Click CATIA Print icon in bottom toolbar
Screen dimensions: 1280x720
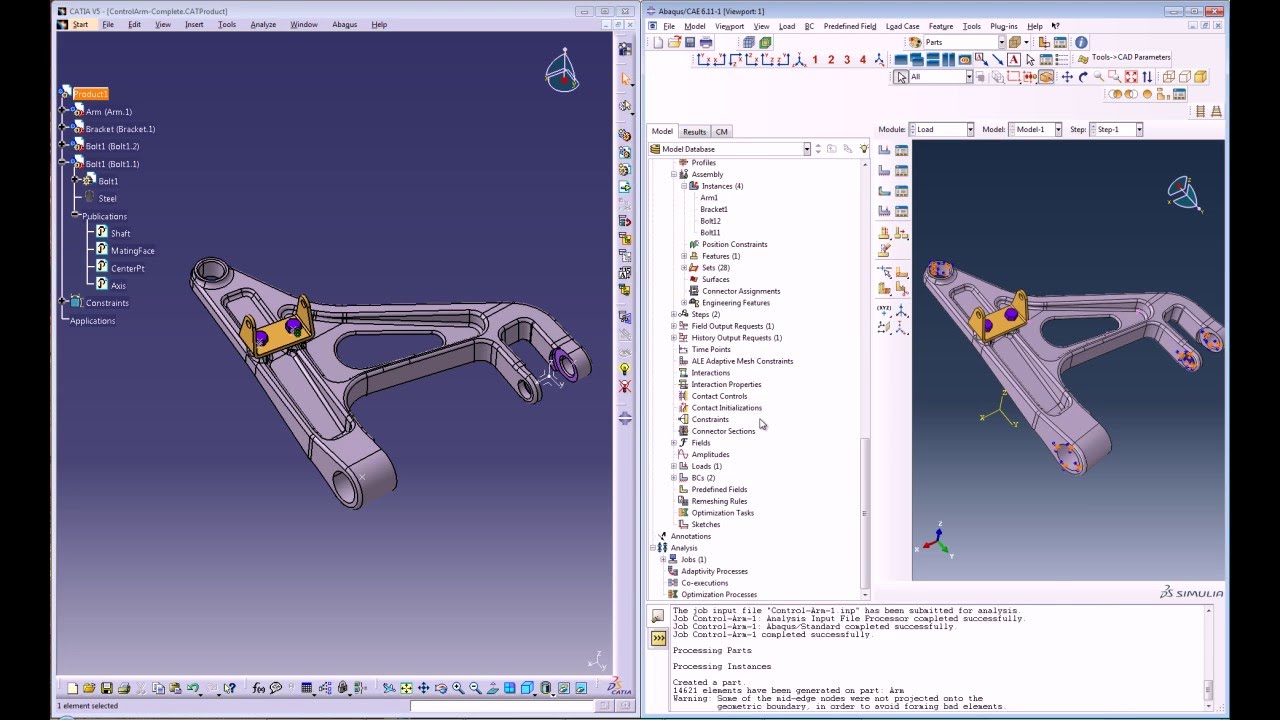pos(123,688)
